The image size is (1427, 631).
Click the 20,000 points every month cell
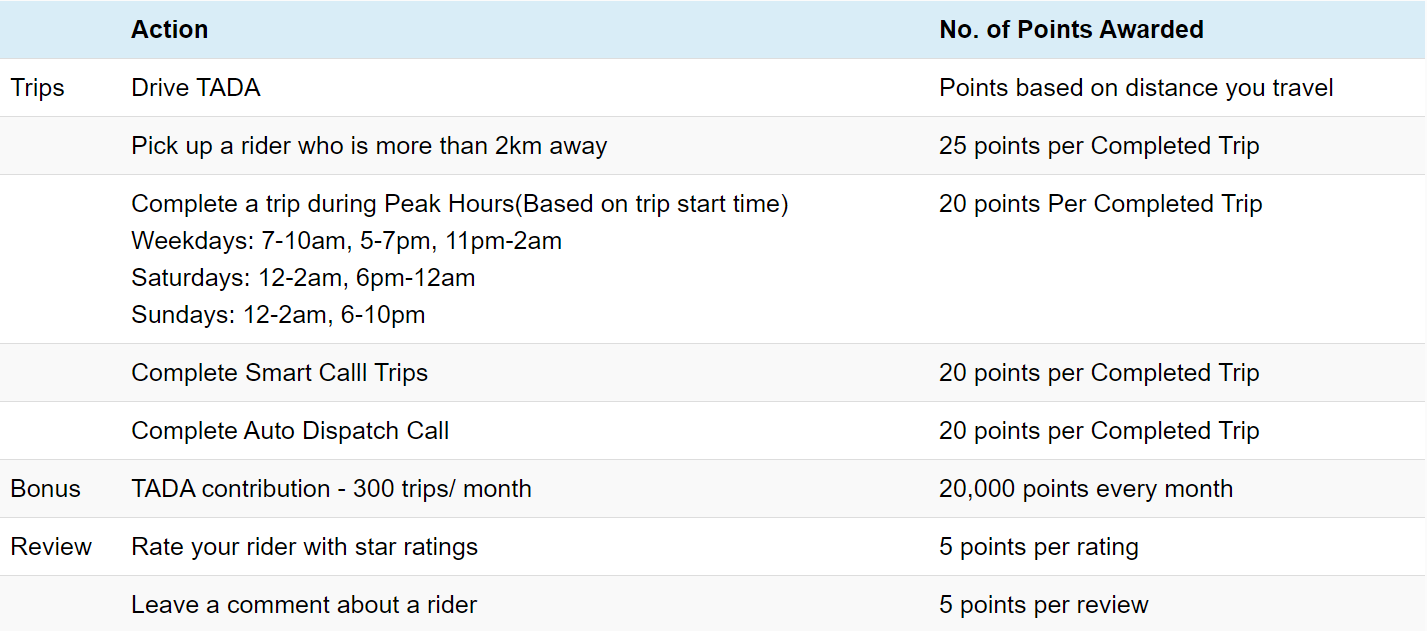pyautogui.click(x=1086, y=489)
